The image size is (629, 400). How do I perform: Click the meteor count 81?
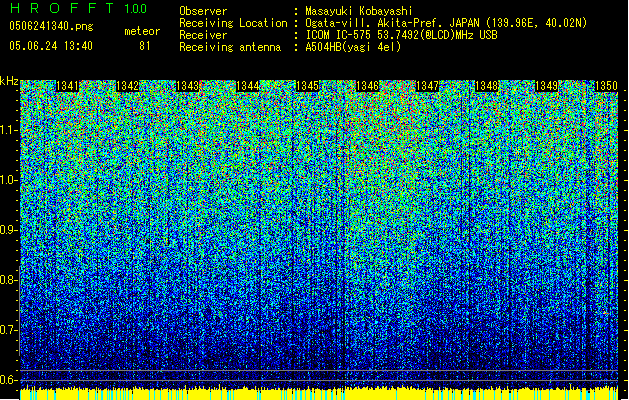145,46
